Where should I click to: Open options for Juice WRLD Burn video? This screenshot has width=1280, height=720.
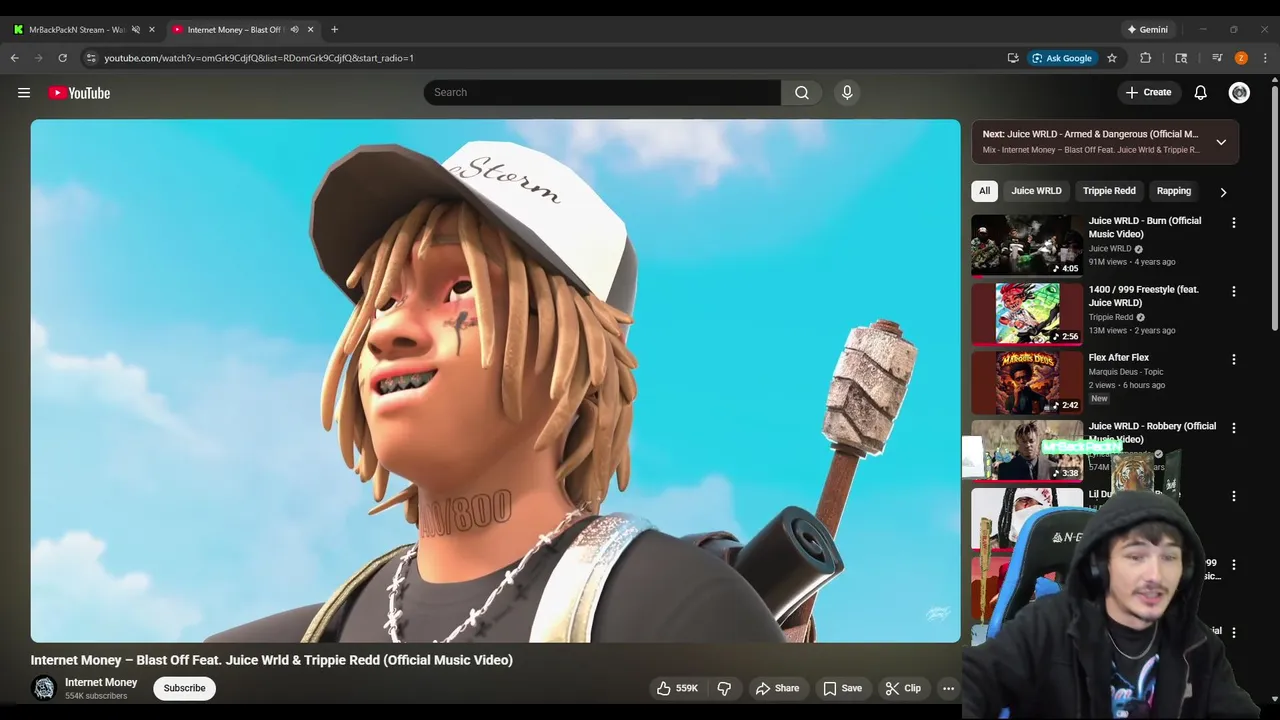click(x=1234, y=223)
